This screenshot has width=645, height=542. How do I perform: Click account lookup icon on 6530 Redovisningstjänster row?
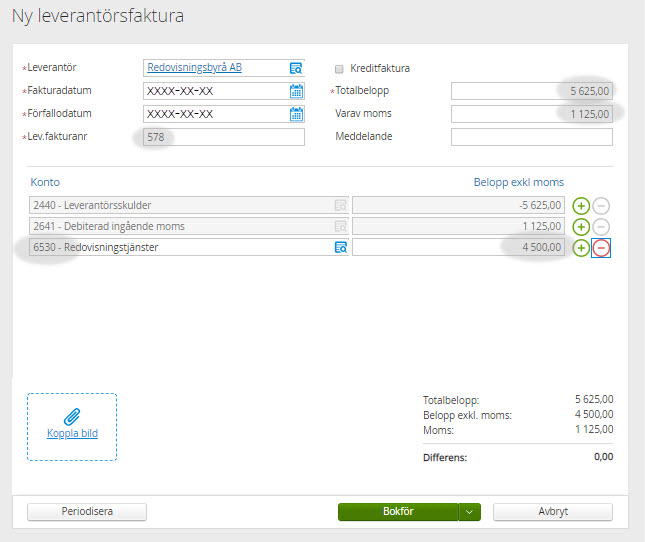(x=340, y=247)
